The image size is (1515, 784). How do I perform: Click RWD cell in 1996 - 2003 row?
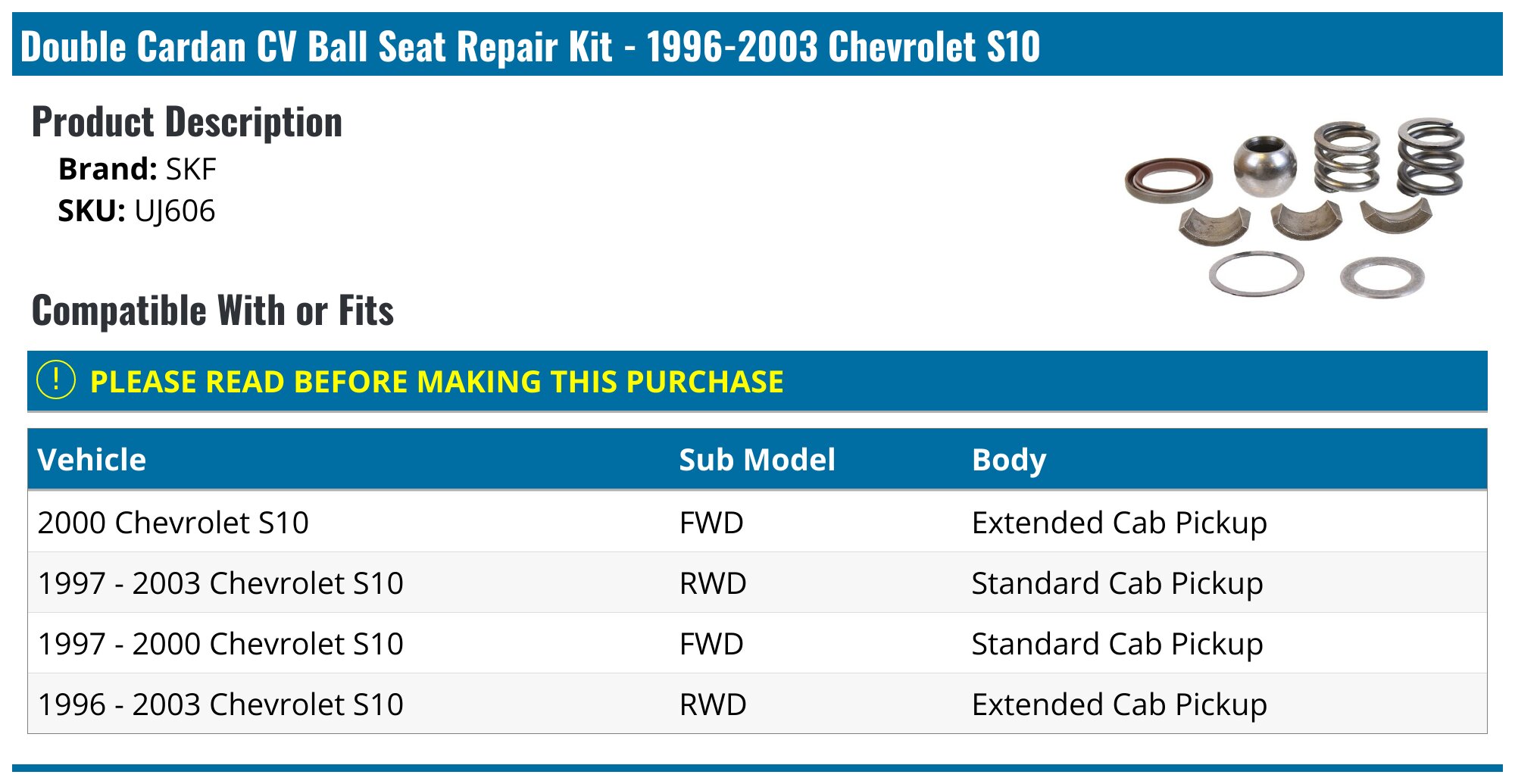point(713,704)
